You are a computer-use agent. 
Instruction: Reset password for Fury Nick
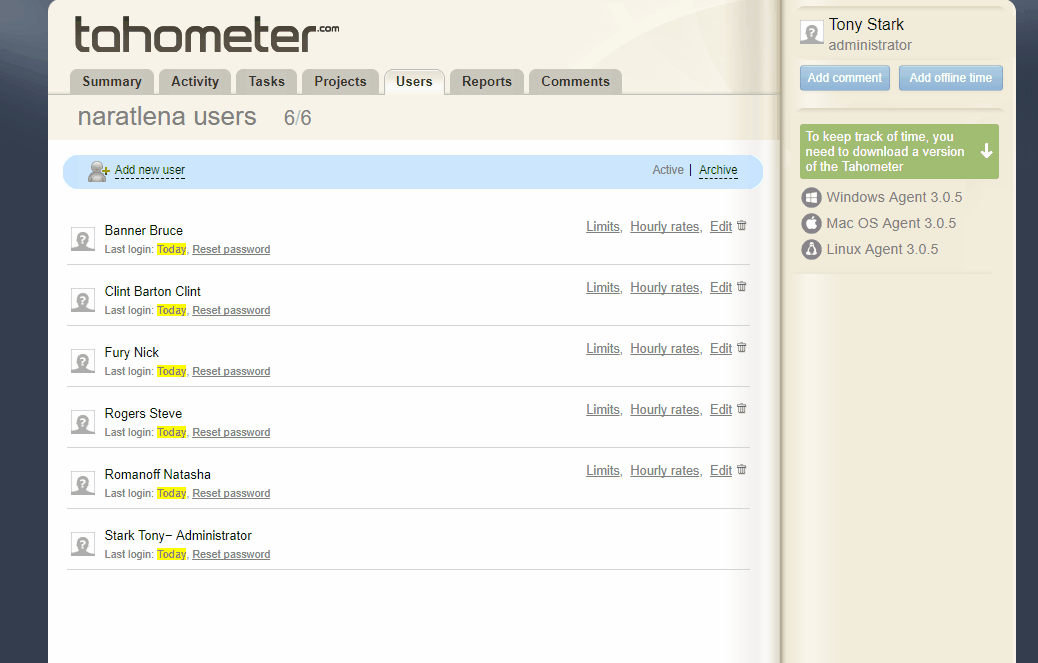tap(231, 371)
